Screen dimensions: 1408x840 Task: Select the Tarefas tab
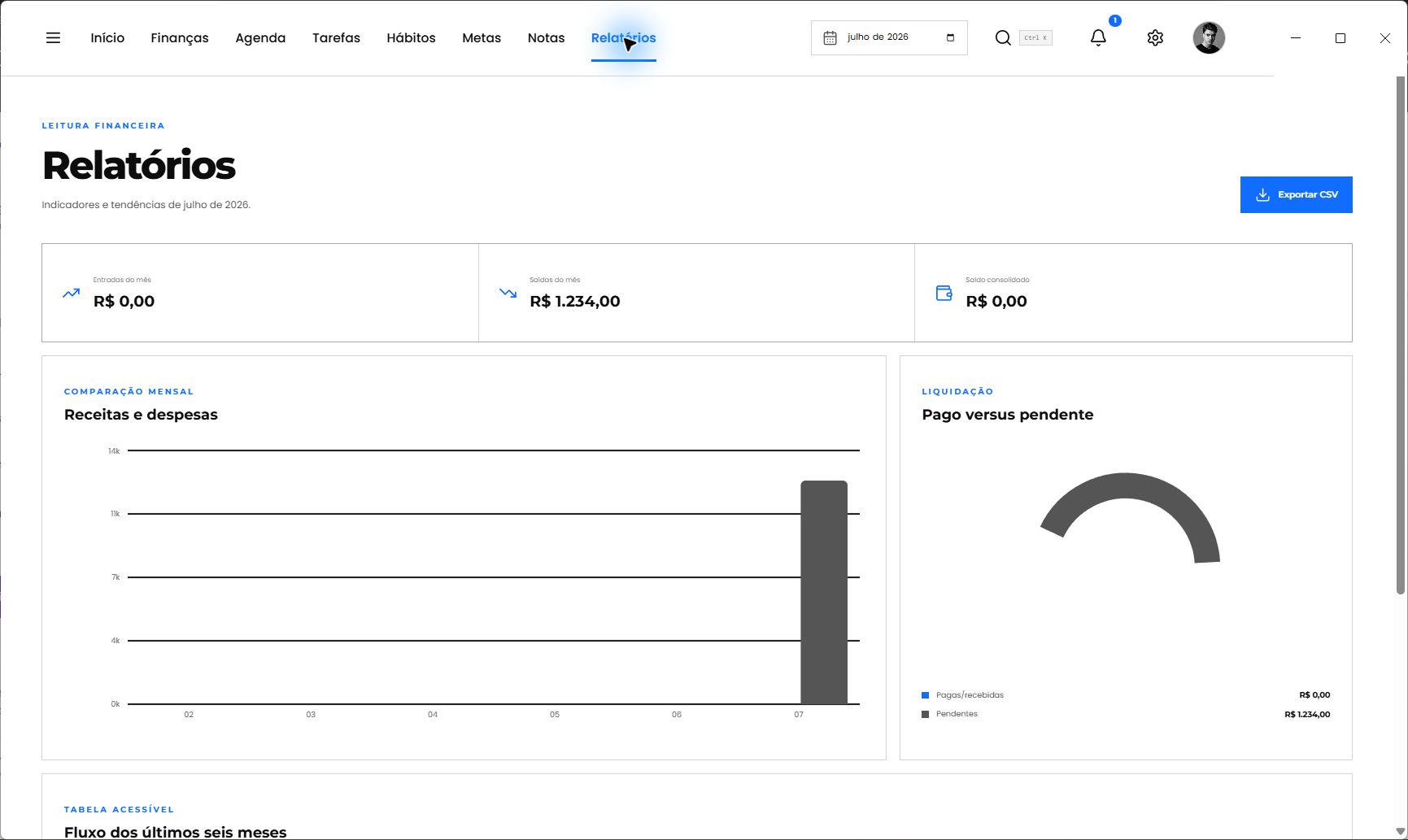pyautogui.click(x=336, y=38)
